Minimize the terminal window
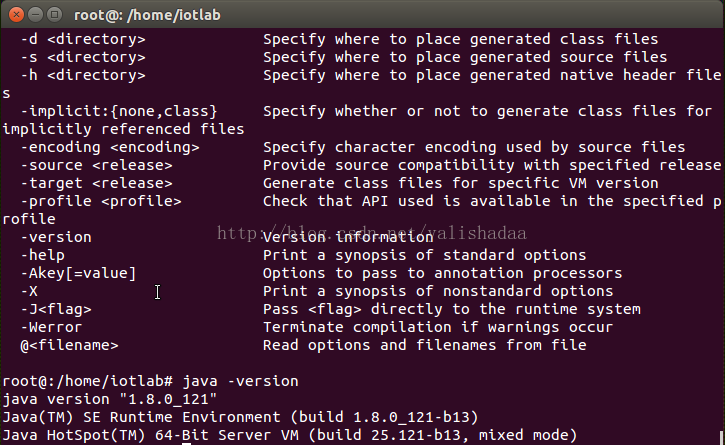This screenshot has width=725, height=445. click(x=36, y=15)
